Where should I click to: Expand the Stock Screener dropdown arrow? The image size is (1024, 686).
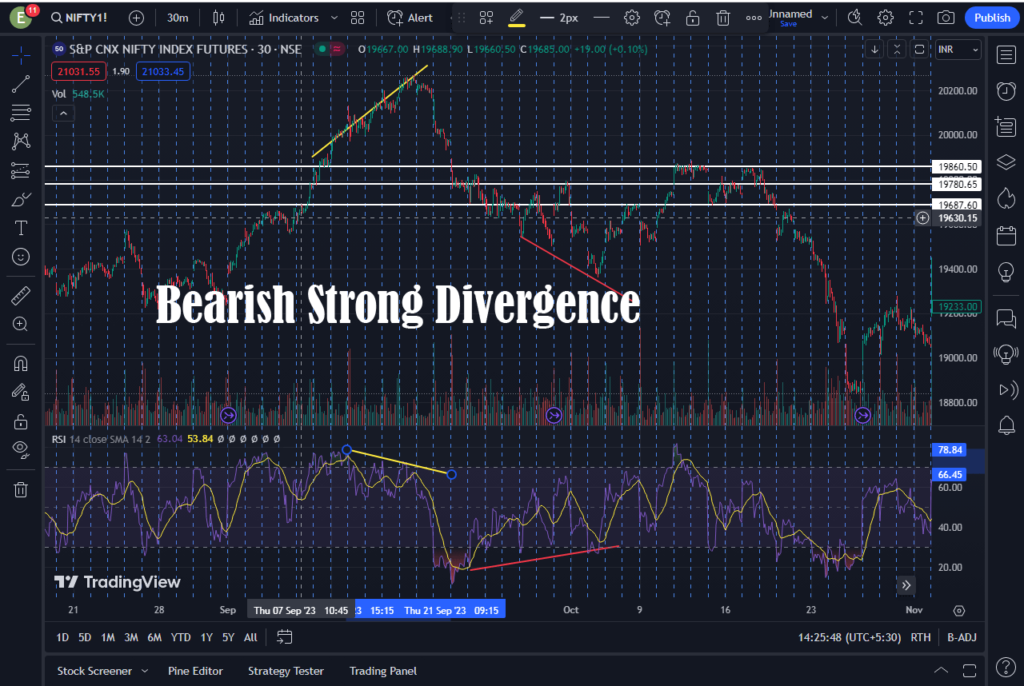[x=144, y=671]
